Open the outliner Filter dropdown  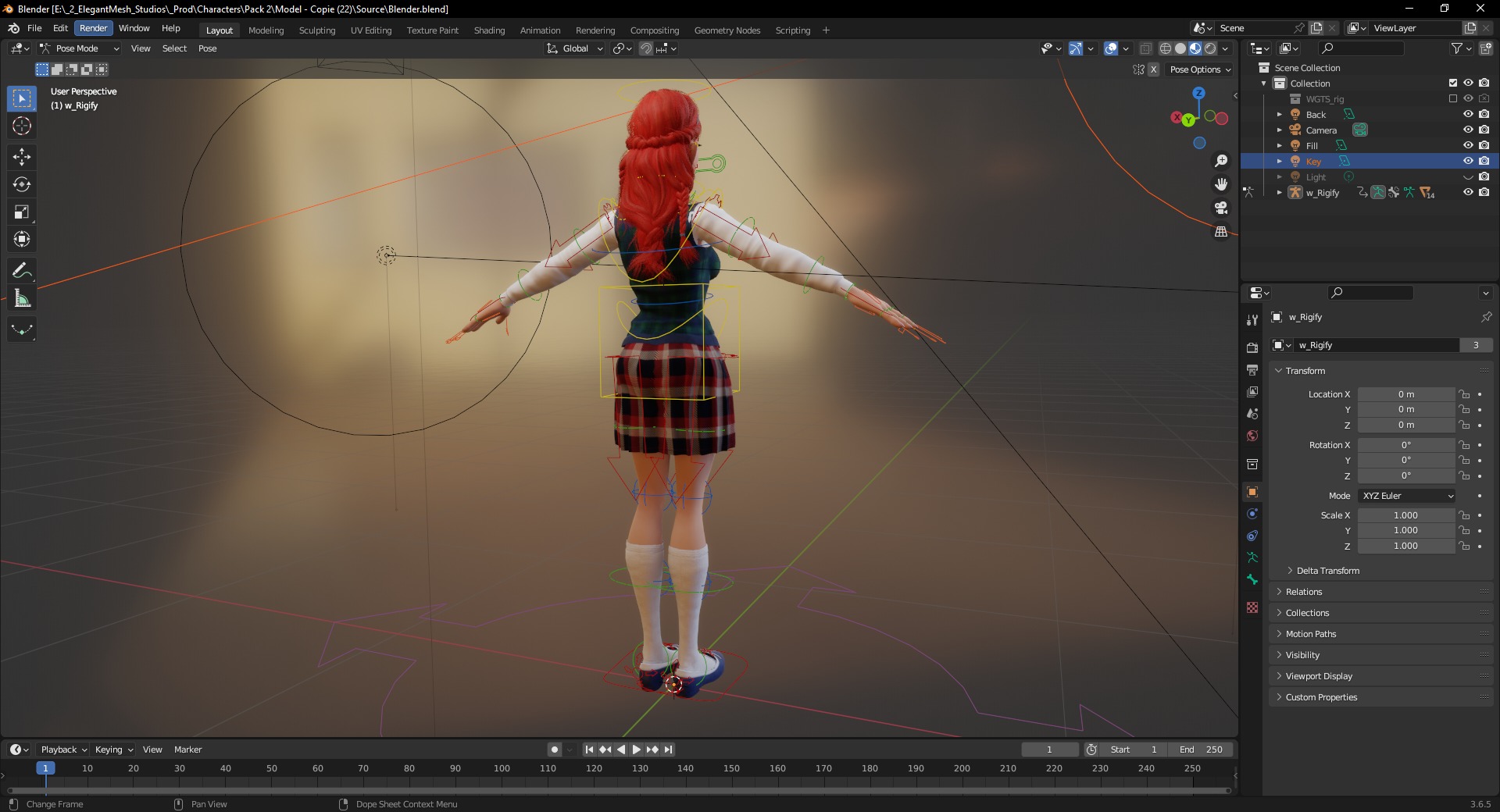1461,48
